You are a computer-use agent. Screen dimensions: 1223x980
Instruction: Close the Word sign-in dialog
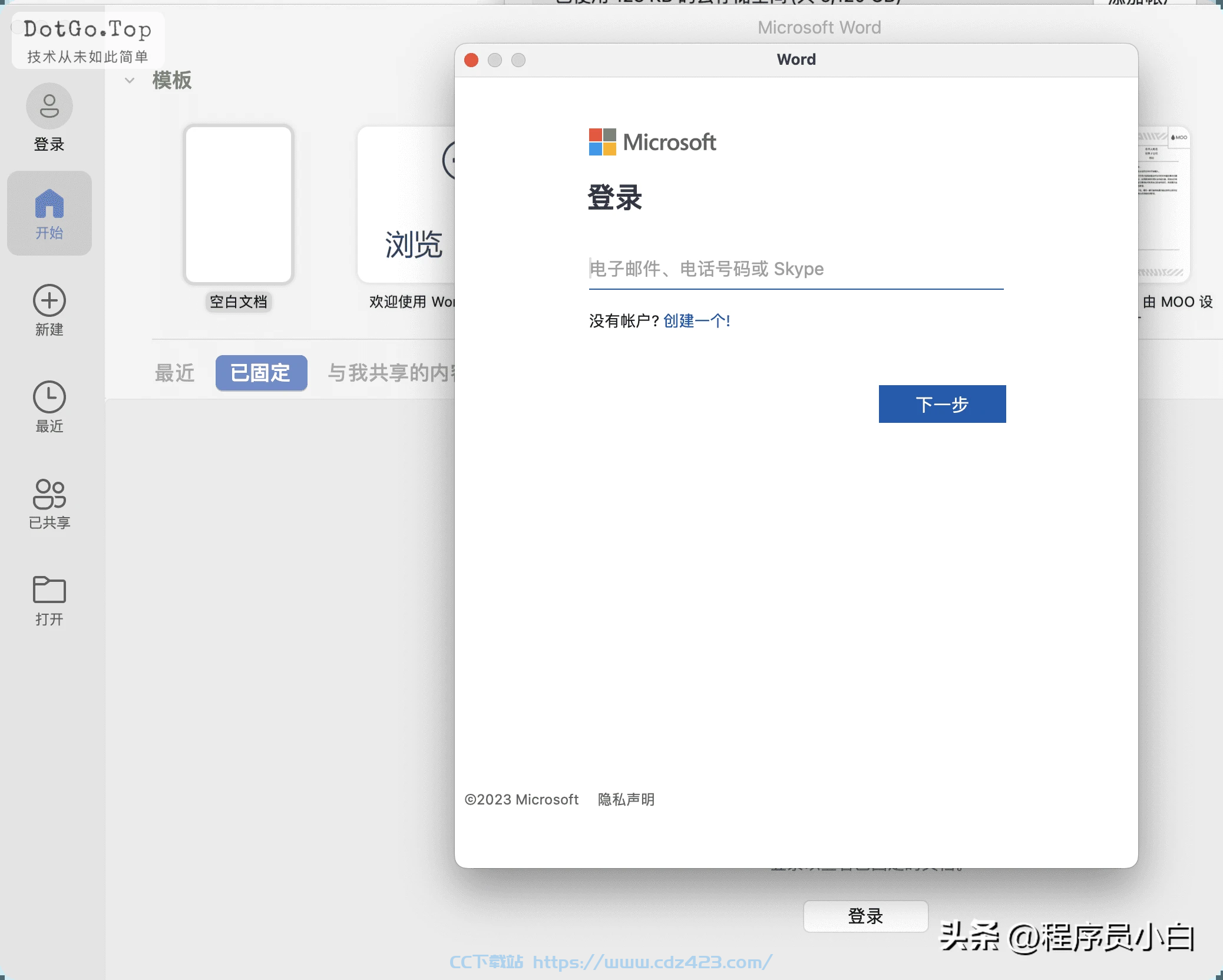(x=471, y=60)
